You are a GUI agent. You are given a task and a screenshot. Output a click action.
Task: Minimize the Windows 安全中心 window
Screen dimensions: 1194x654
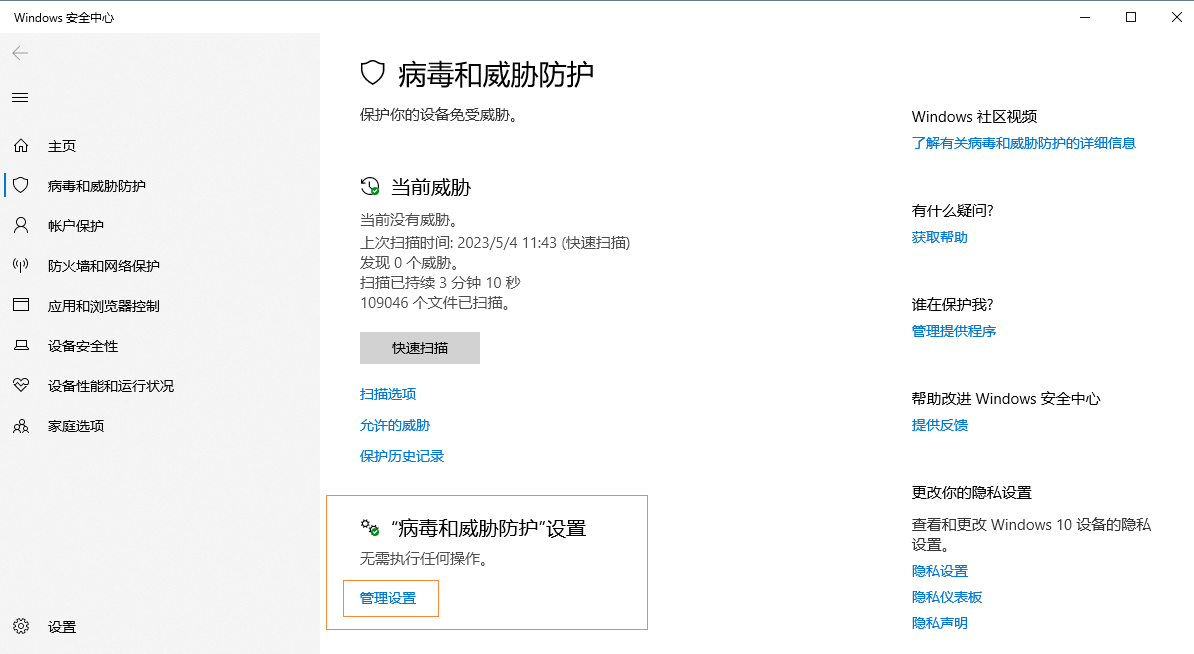tap(1085, 17)
